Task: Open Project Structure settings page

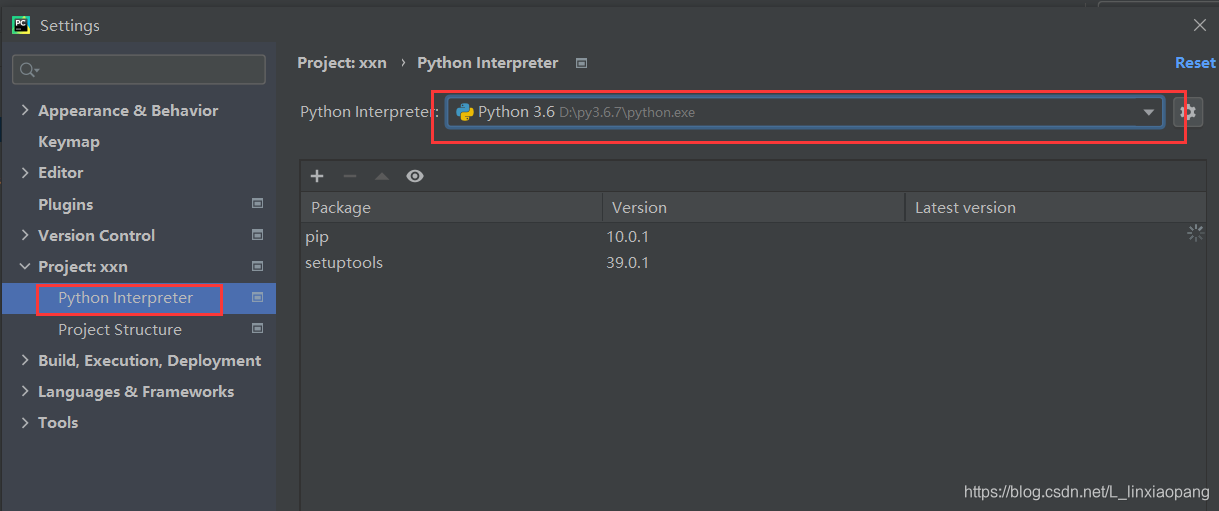Action: coord(120,329)
